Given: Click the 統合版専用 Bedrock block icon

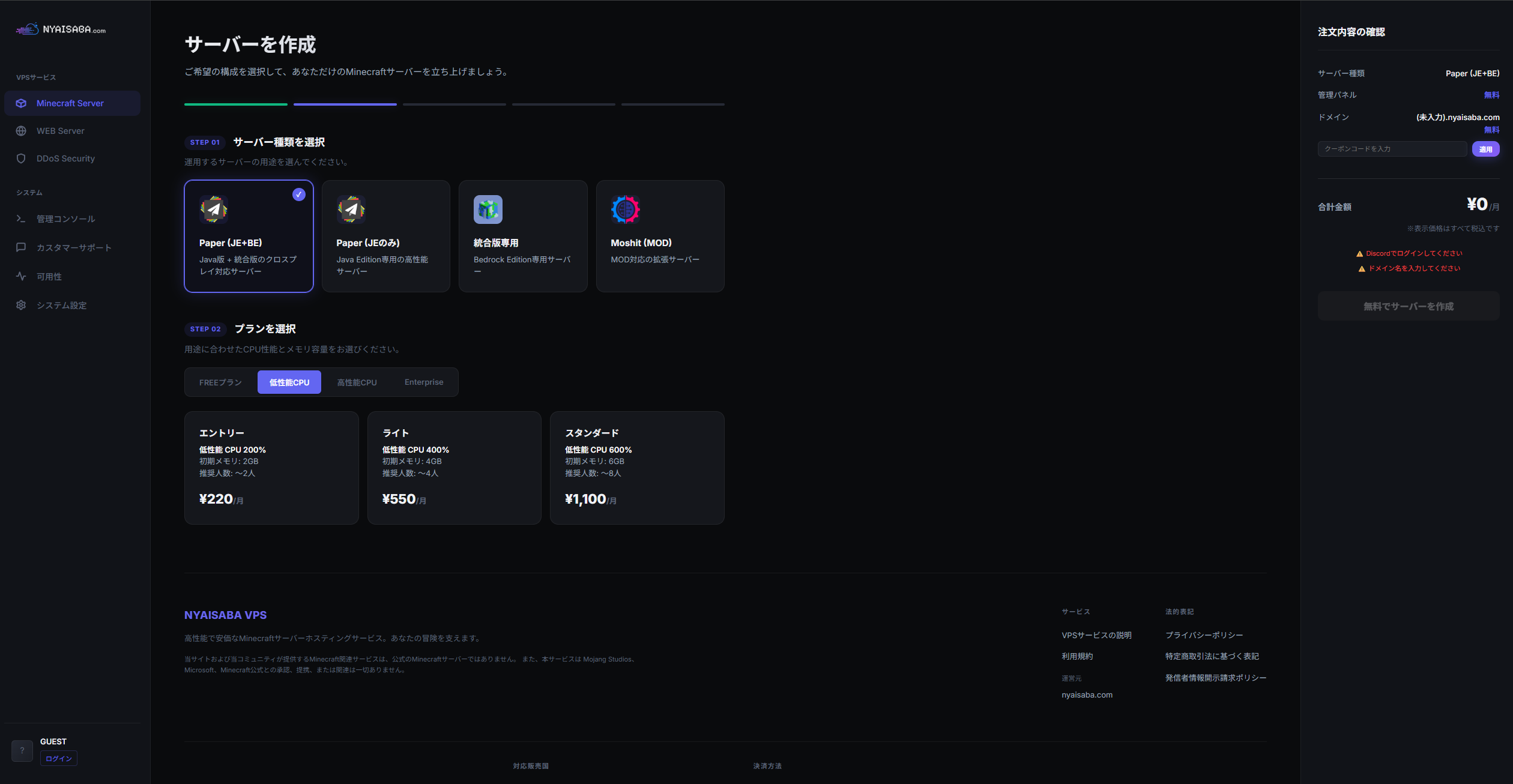Looking at the screenshot, I should (488, 209).
